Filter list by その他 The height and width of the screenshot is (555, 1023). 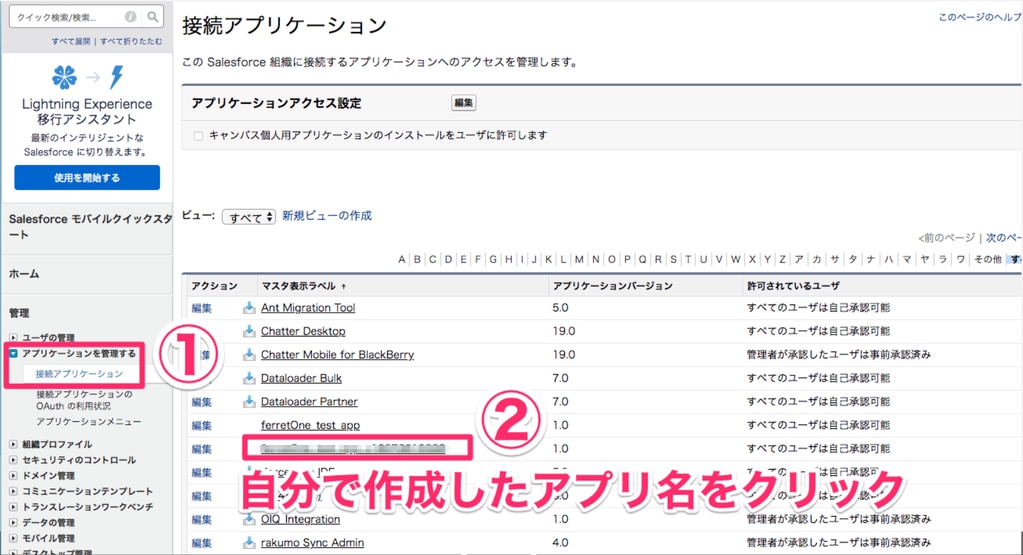pos(988,260)
